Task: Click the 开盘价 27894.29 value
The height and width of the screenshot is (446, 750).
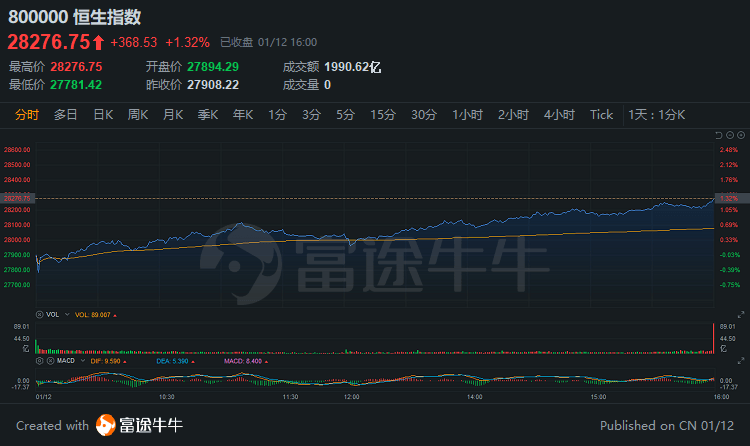Action: pos(213,67)
